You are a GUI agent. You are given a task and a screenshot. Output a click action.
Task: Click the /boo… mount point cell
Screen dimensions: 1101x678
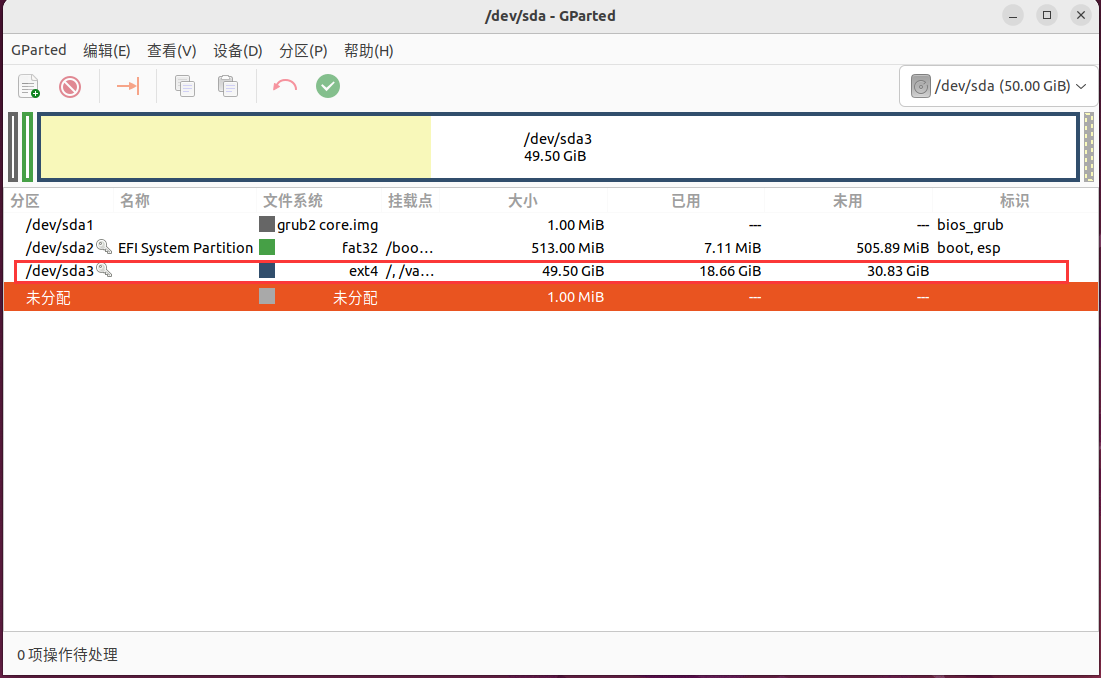[x=409, y=248]
